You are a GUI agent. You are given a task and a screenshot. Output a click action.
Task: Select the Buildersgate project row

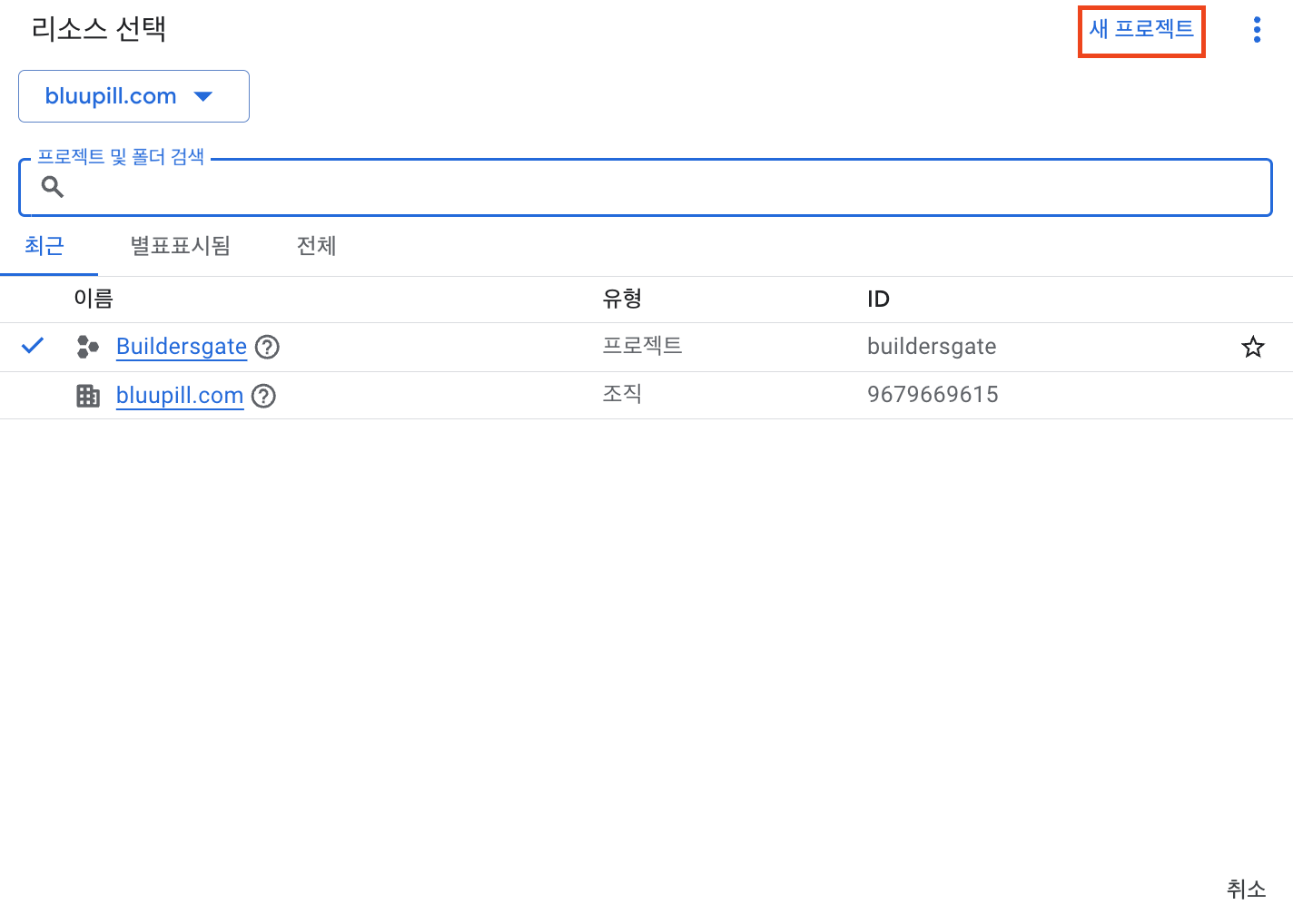(x=180, y=346)
